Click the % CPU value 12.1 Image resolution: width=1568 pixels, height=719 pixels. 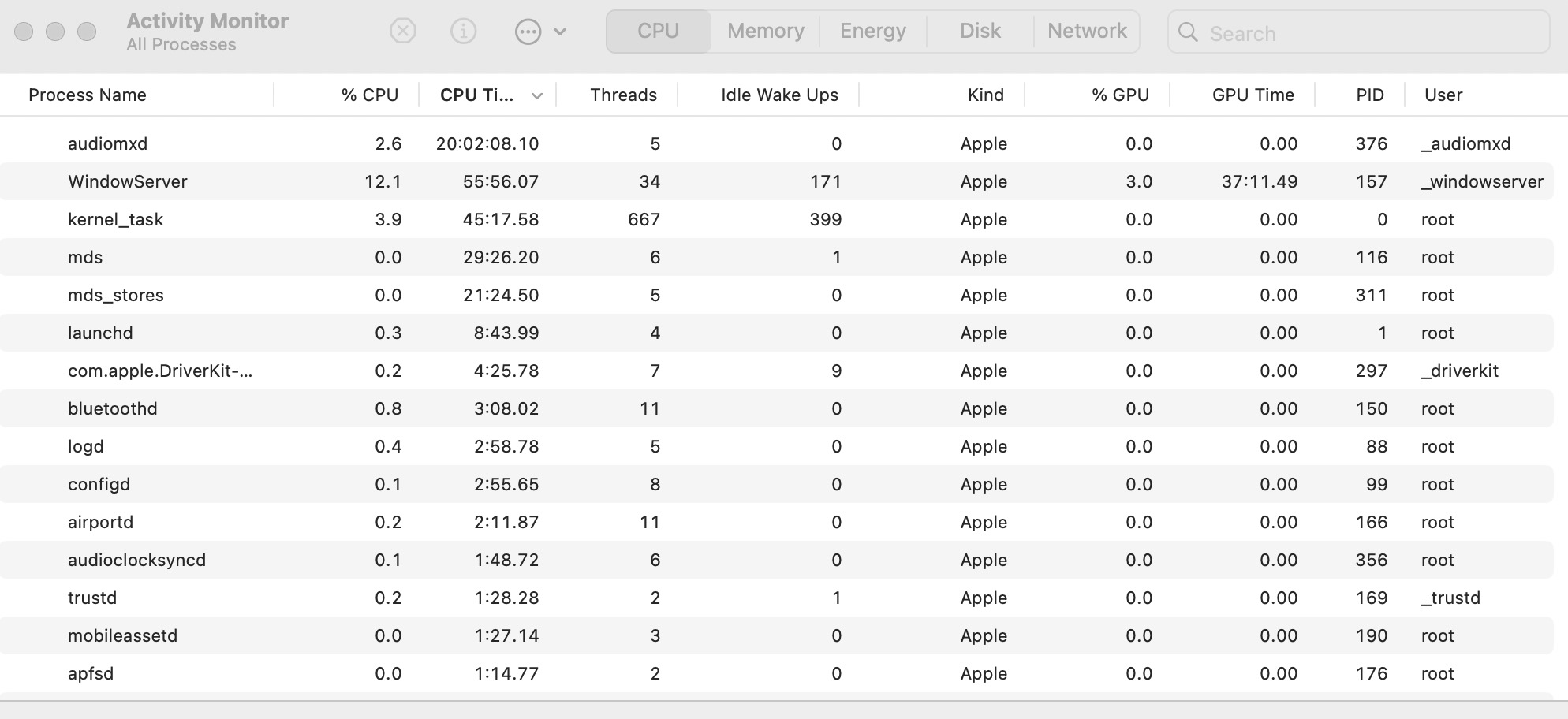click(383, 181)
